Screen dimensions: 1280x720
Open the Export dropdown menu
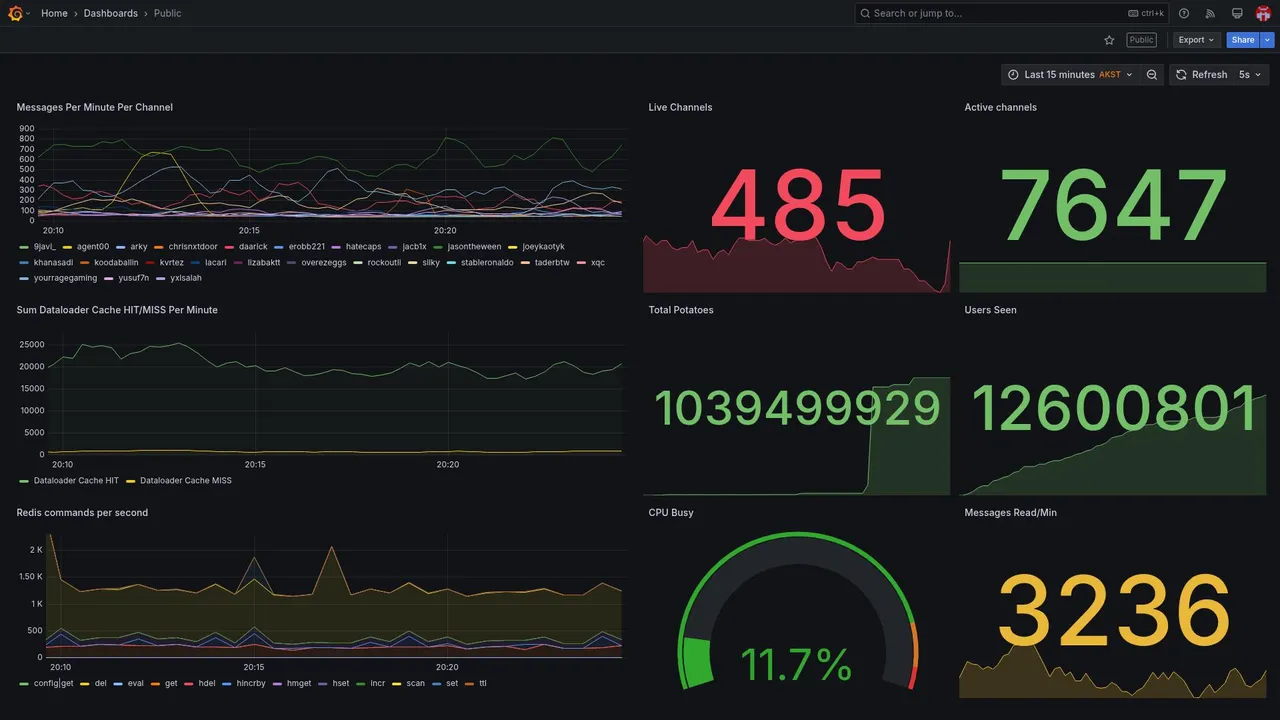point(1196,40)
